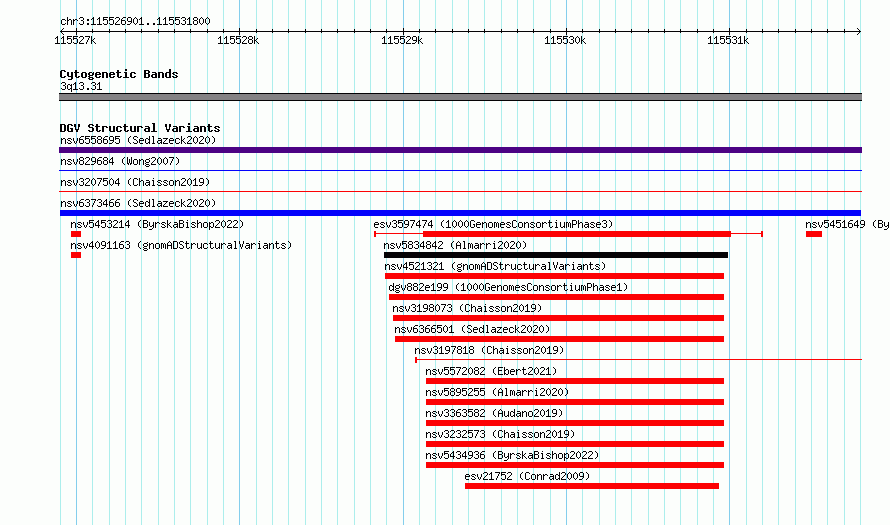The width and height of the screenshot is (890, 525).
Task: Select the dark purple nsv6558695 variant bar
Action: 460,150
